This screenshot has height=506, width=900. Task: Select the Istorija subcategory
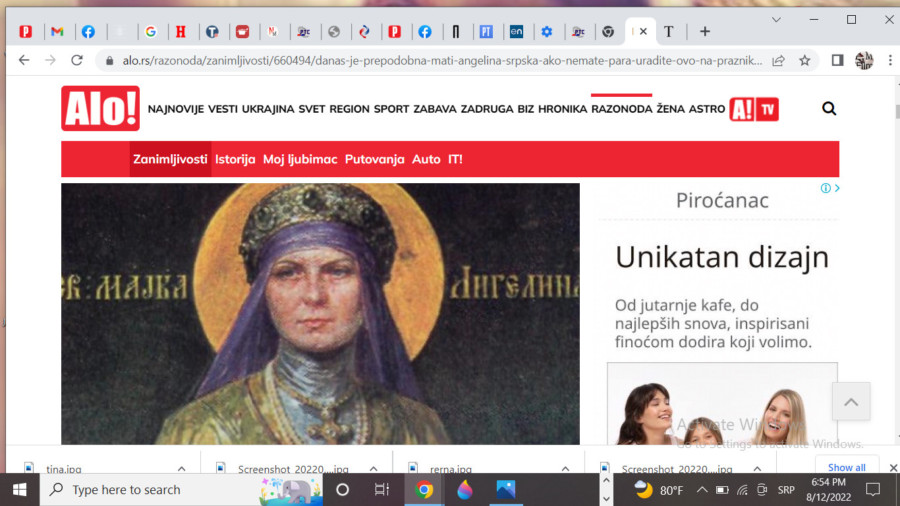[x=235, y=159]
